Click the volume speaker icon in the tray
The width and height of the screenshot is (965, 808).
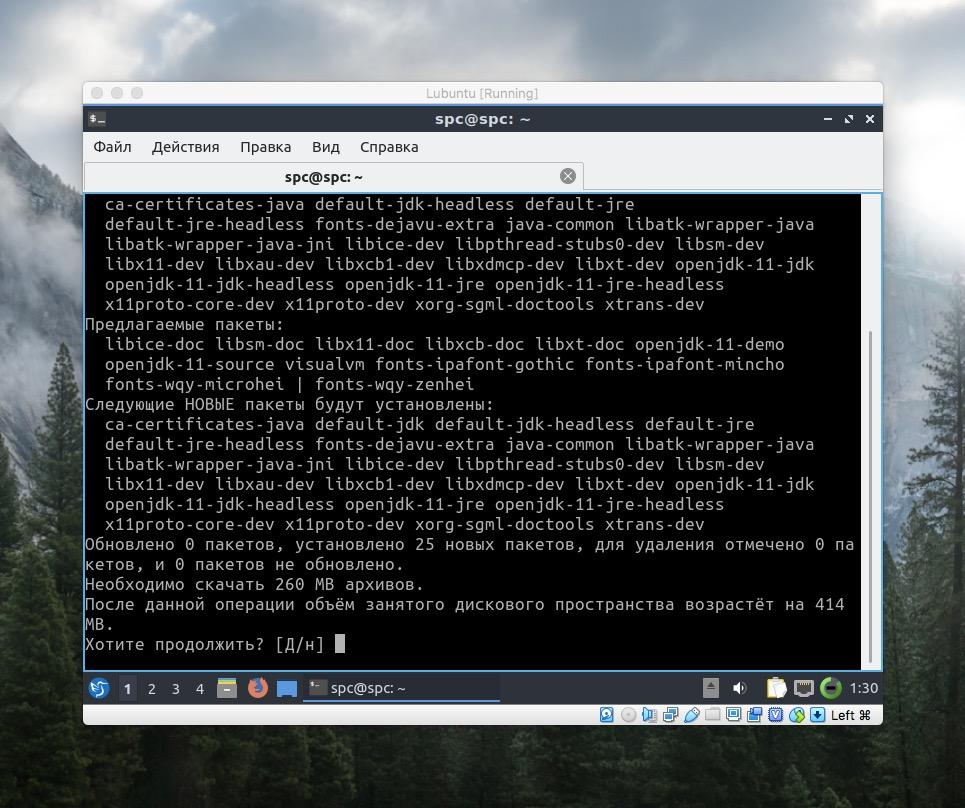tap(740, 688)
